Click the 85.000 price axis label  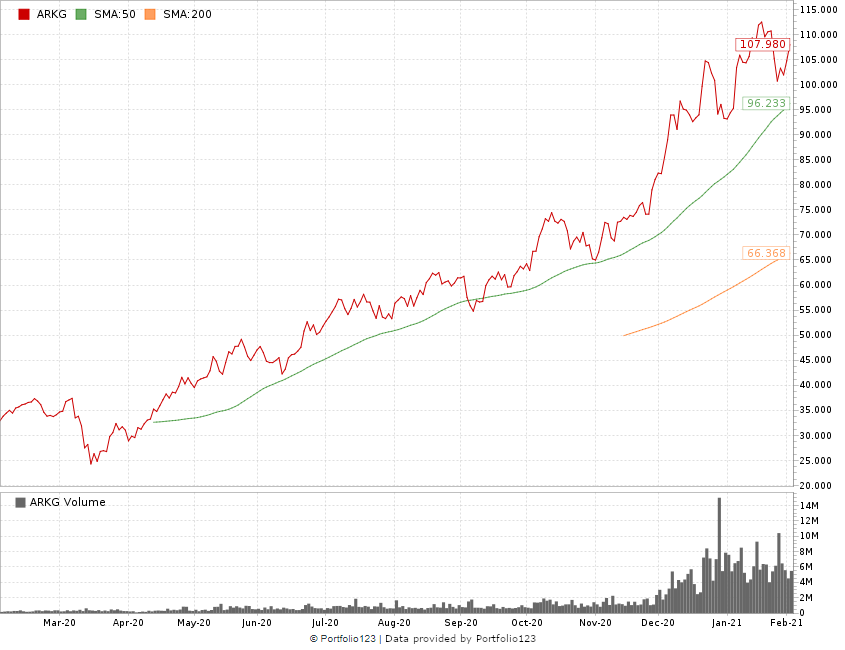tap(816, 160)
